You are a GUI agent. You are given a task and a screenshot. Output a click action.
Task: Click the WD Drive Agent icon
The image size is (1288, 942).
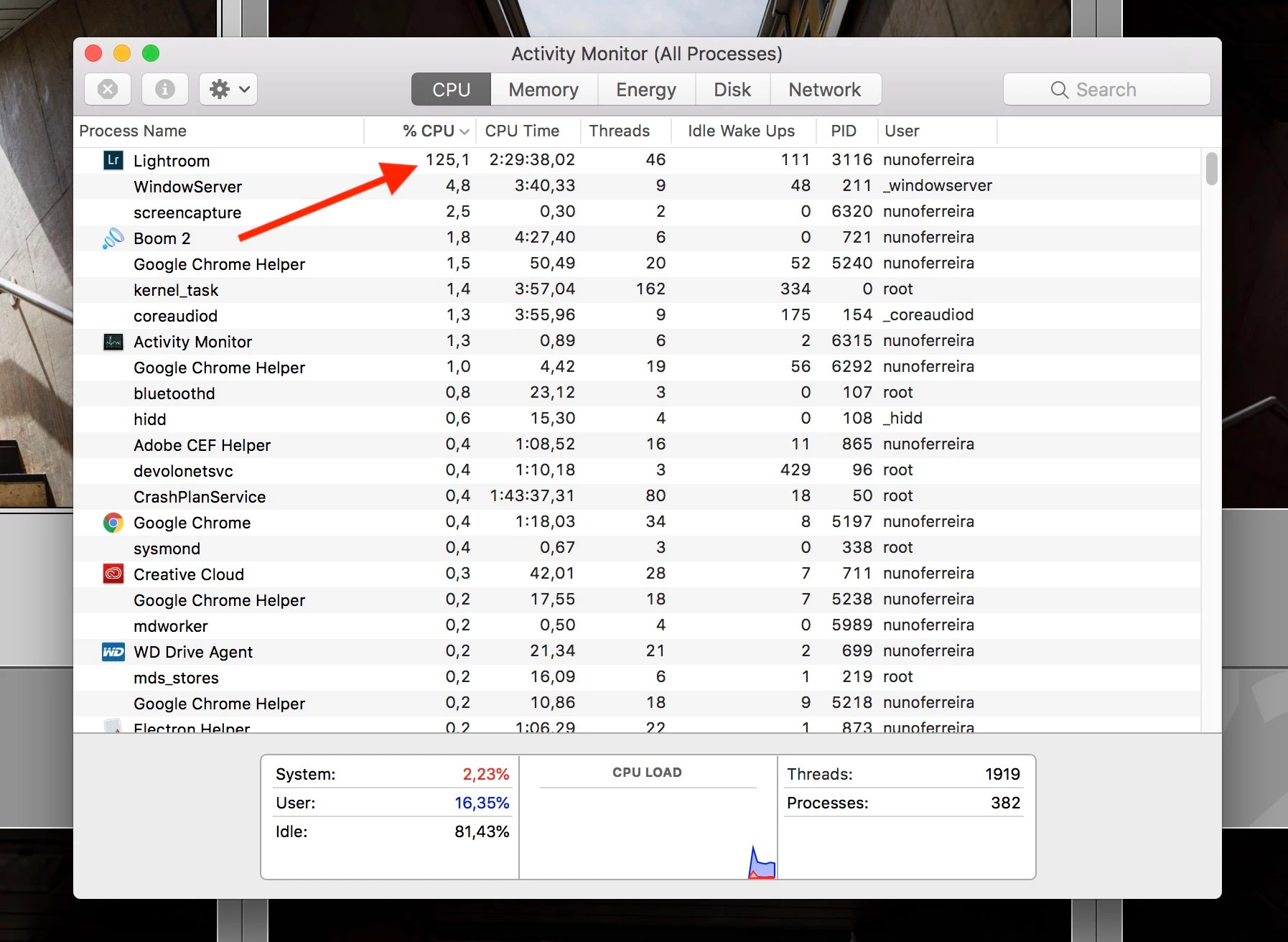coord(113,652)
